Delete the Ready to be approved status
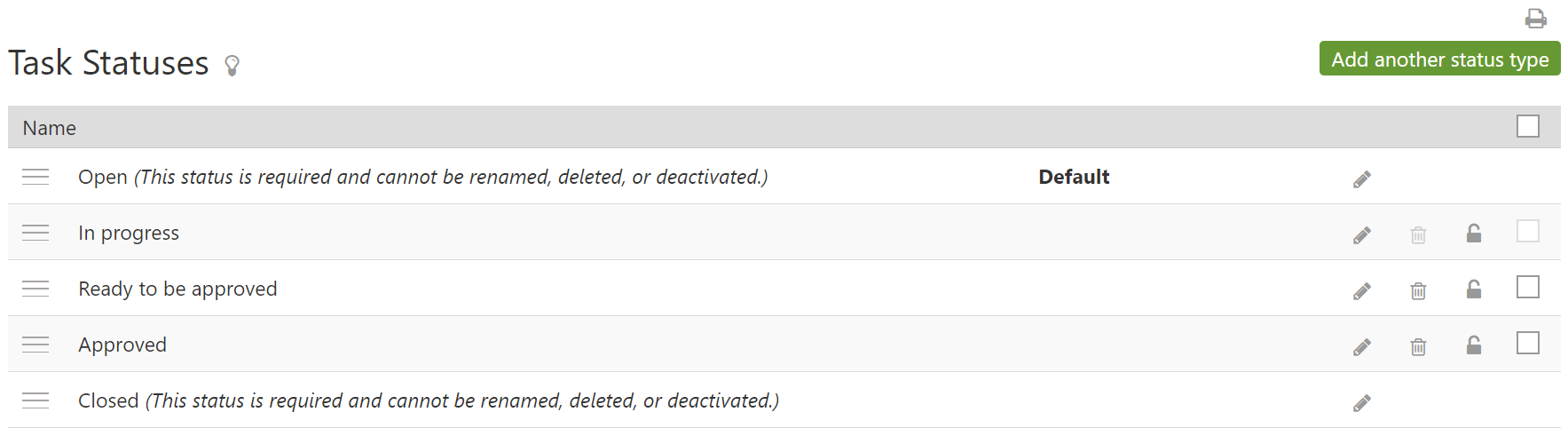The height and width of the screenshot is (428, 1568). click(1418, 291)
